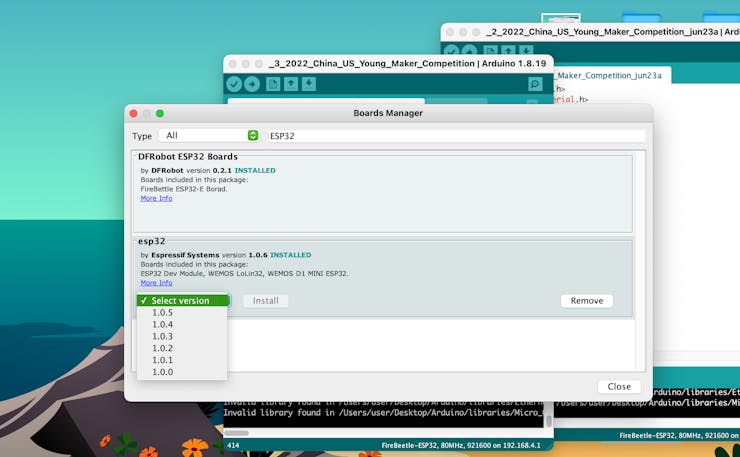Select version 1.0.5 from list
This screenshot has height=457, width=740.
182,313
